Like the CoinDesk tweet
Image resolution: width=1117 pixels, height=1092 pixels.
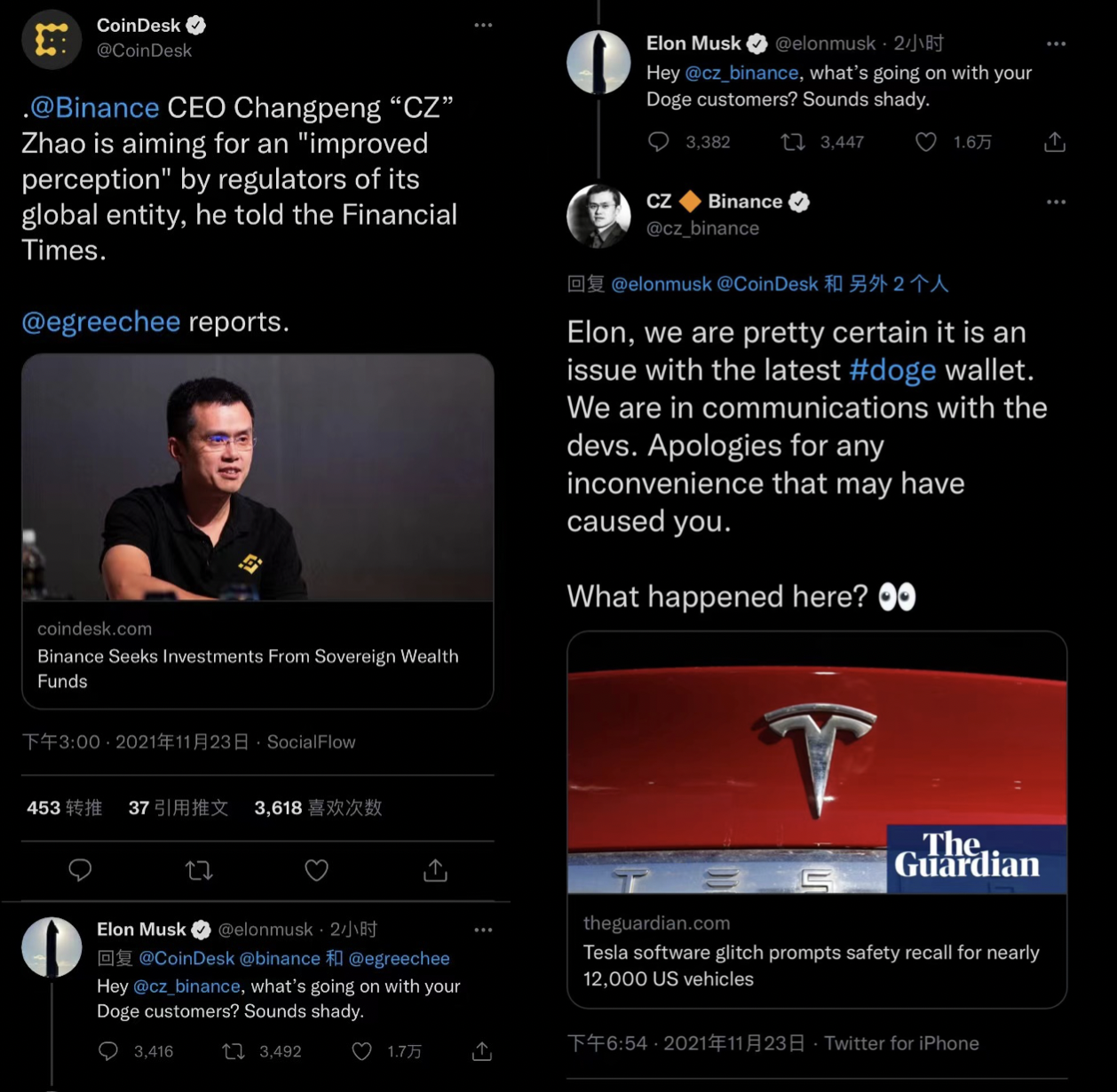pos(317,870)
